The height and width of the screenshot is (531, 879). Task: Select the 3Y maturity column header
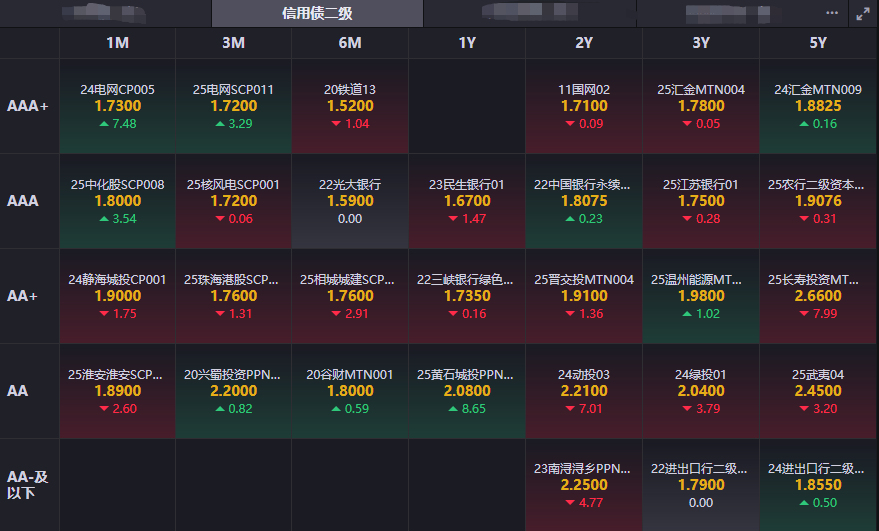[701, 43]
